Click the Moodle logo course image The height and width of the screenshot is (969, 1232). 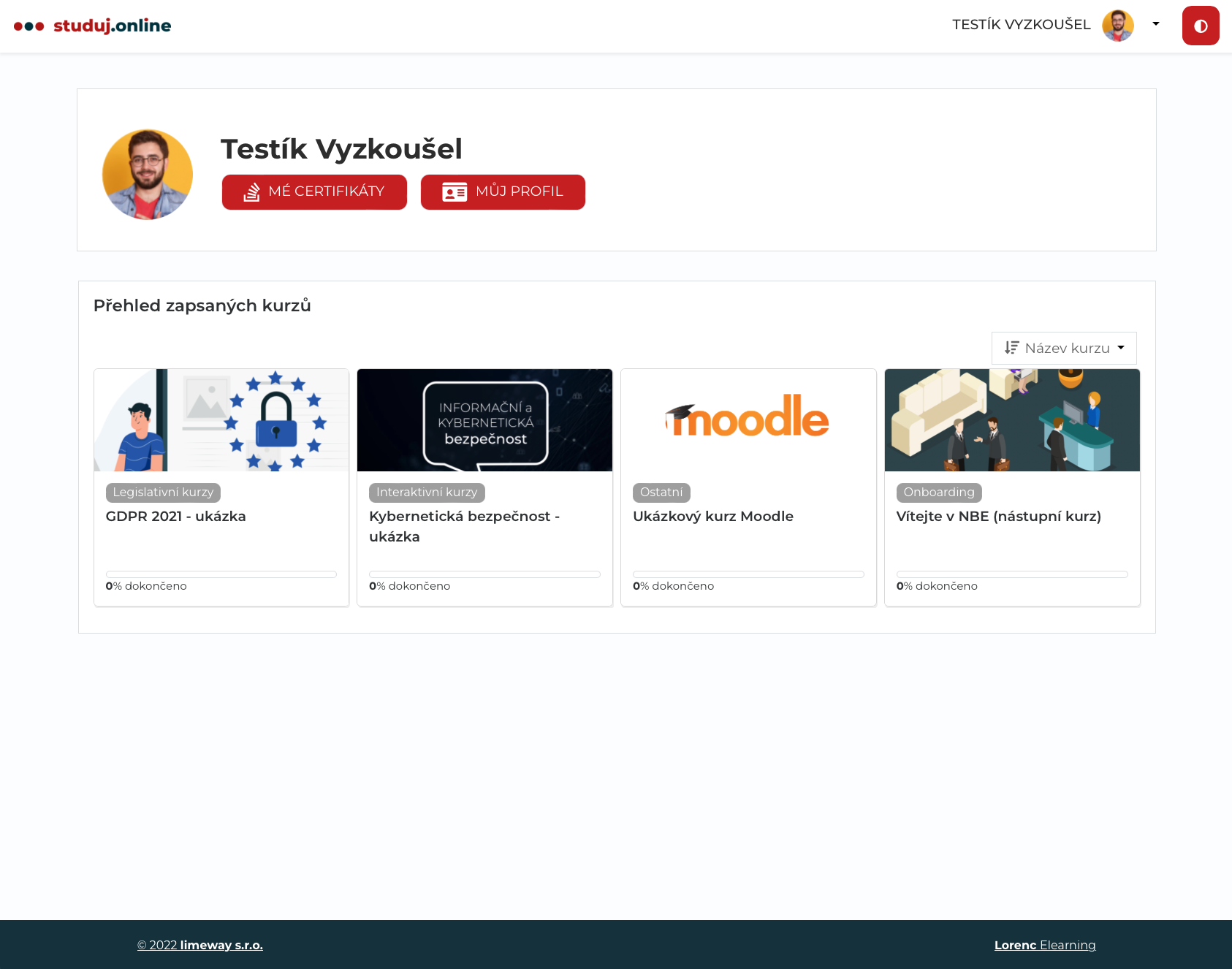(x=748, y=420)
